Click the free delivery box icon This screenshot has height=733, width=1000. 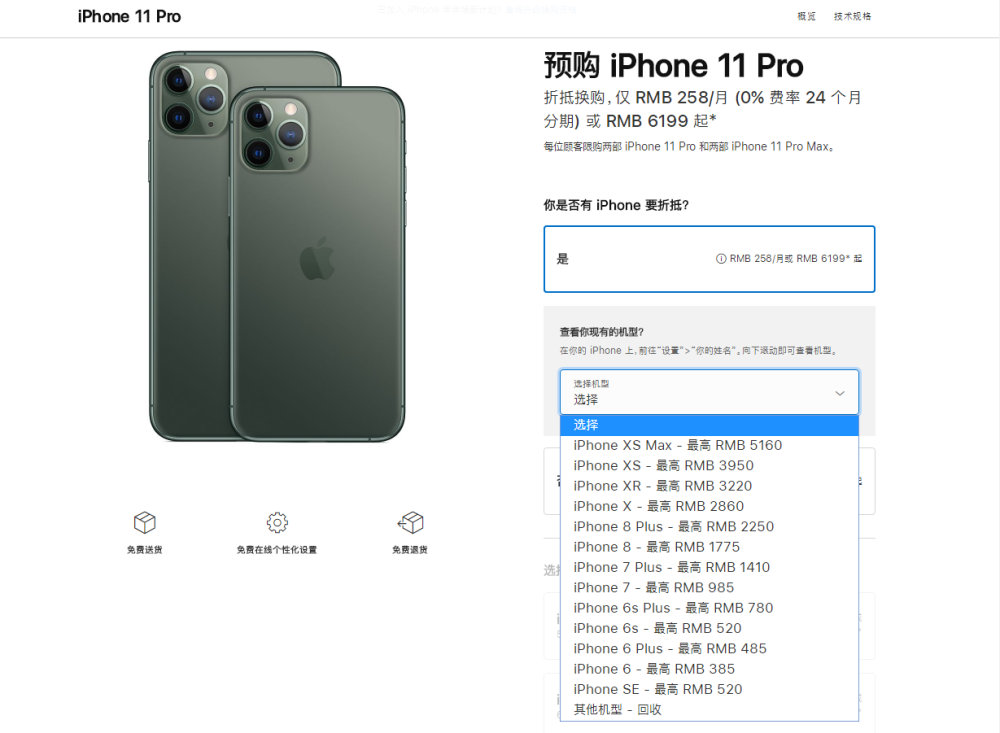click(145, 522)
